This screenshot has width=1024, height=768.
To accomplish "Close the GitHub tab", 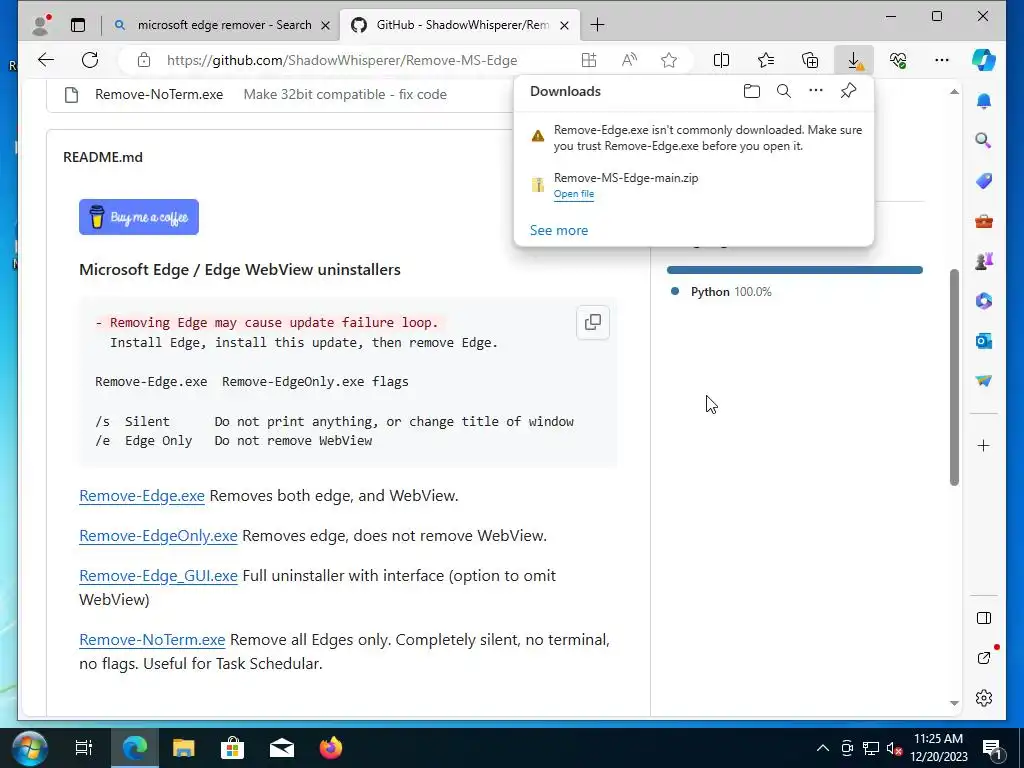I will tap(565, 25).
